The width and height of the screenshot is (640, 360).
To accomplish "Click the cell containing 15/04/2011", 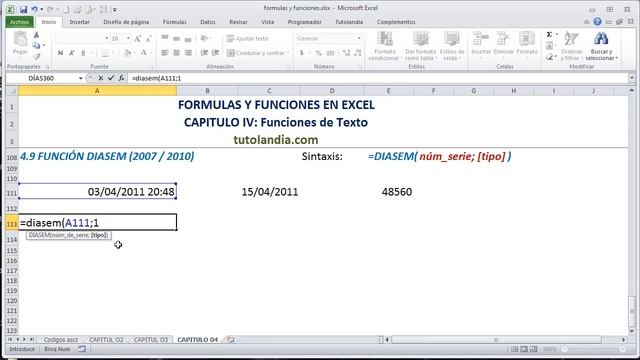I will [x=269, y=191].
